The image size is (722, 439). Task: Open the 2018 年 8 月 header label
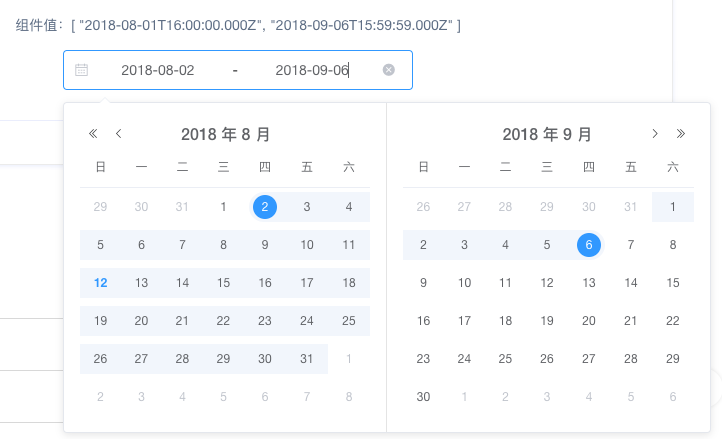(x=225, y=134)
